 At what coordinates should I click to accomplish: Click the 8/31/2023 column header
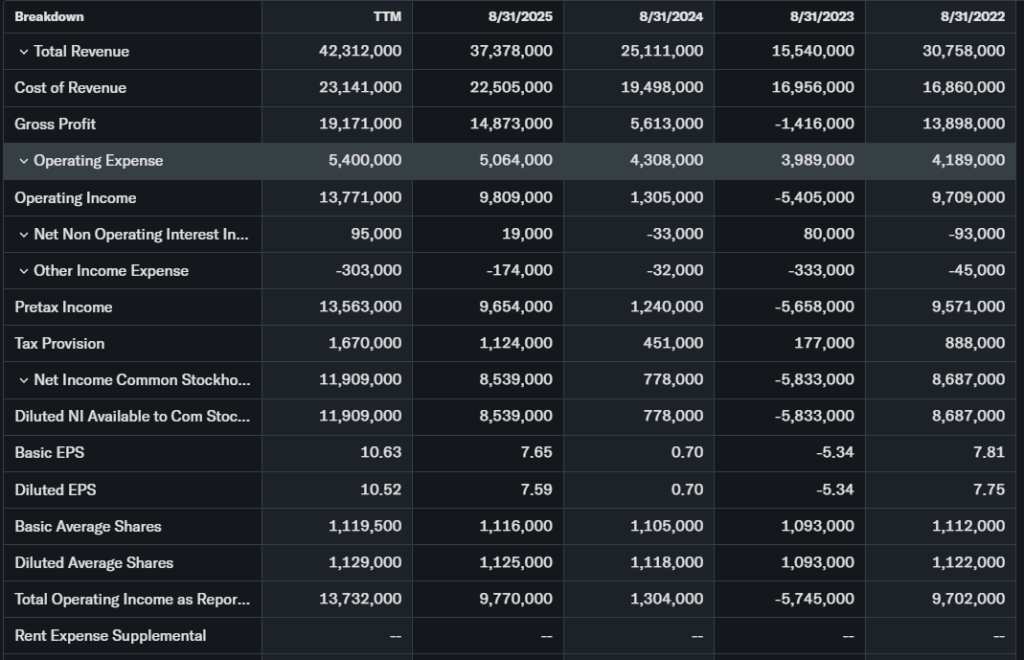[x=823, y=16]
